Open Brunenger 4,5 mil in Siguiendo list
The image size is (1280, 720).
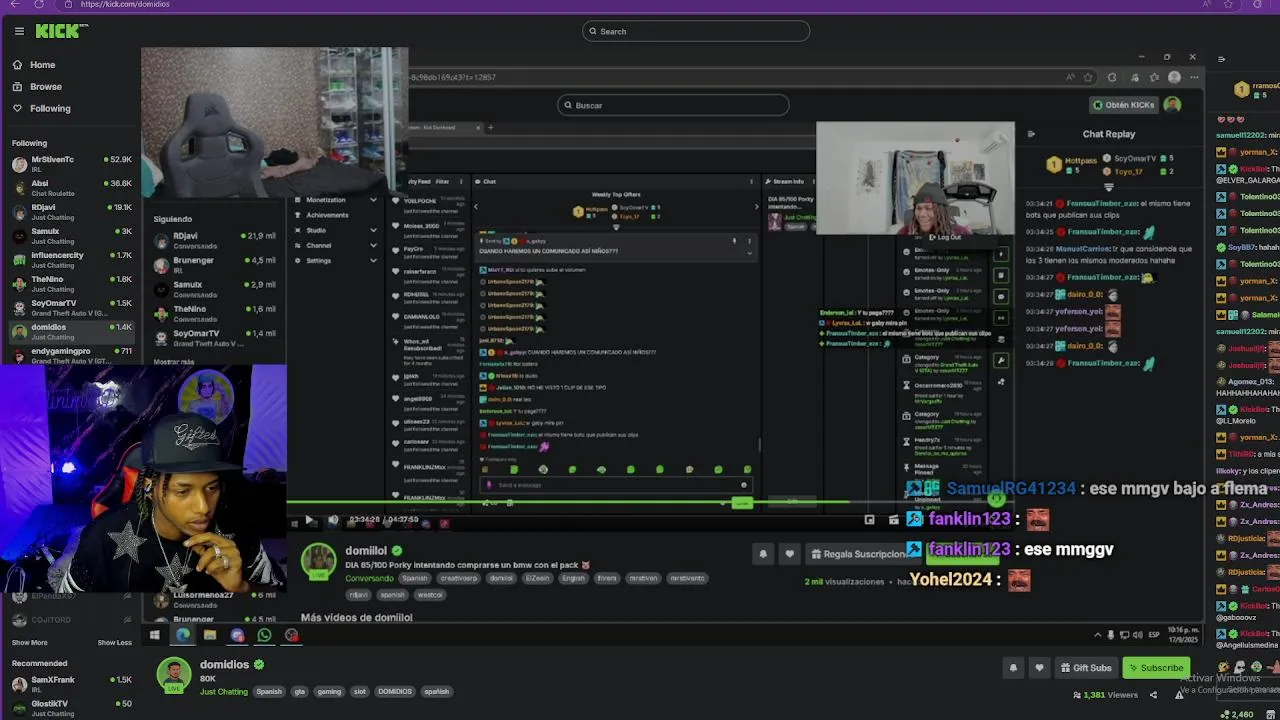[x=215, y=264]
